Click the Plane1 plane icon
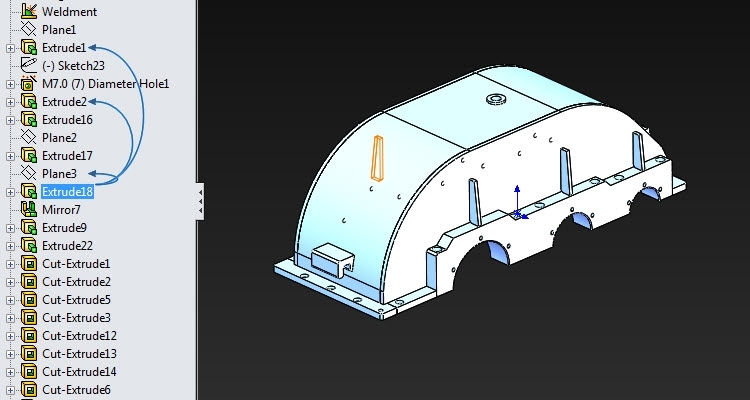This screenshot has height=400, width=750. [29, 29]
